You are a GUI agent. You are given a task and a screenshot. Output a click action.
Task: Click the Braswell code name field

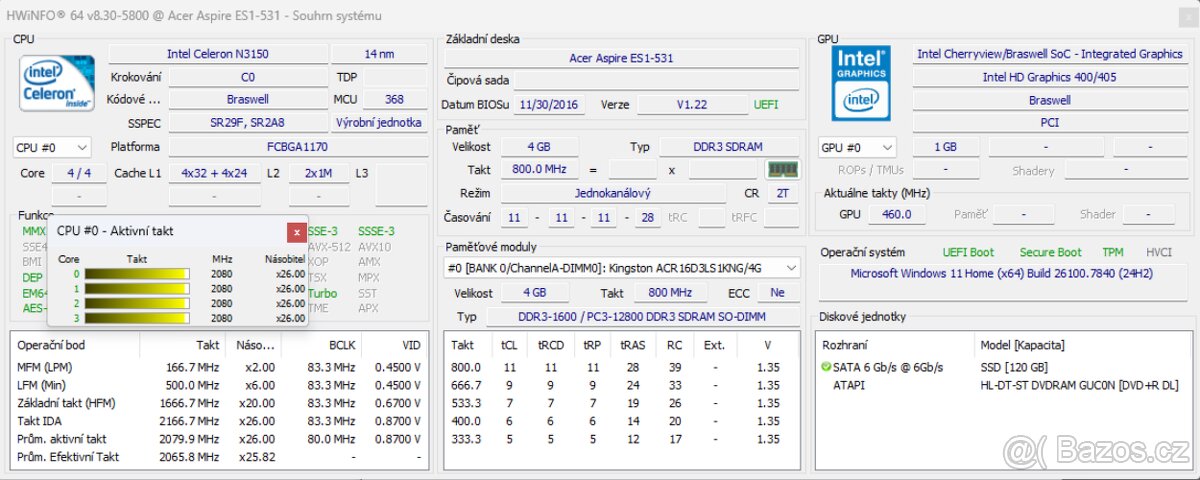(247, 99)
